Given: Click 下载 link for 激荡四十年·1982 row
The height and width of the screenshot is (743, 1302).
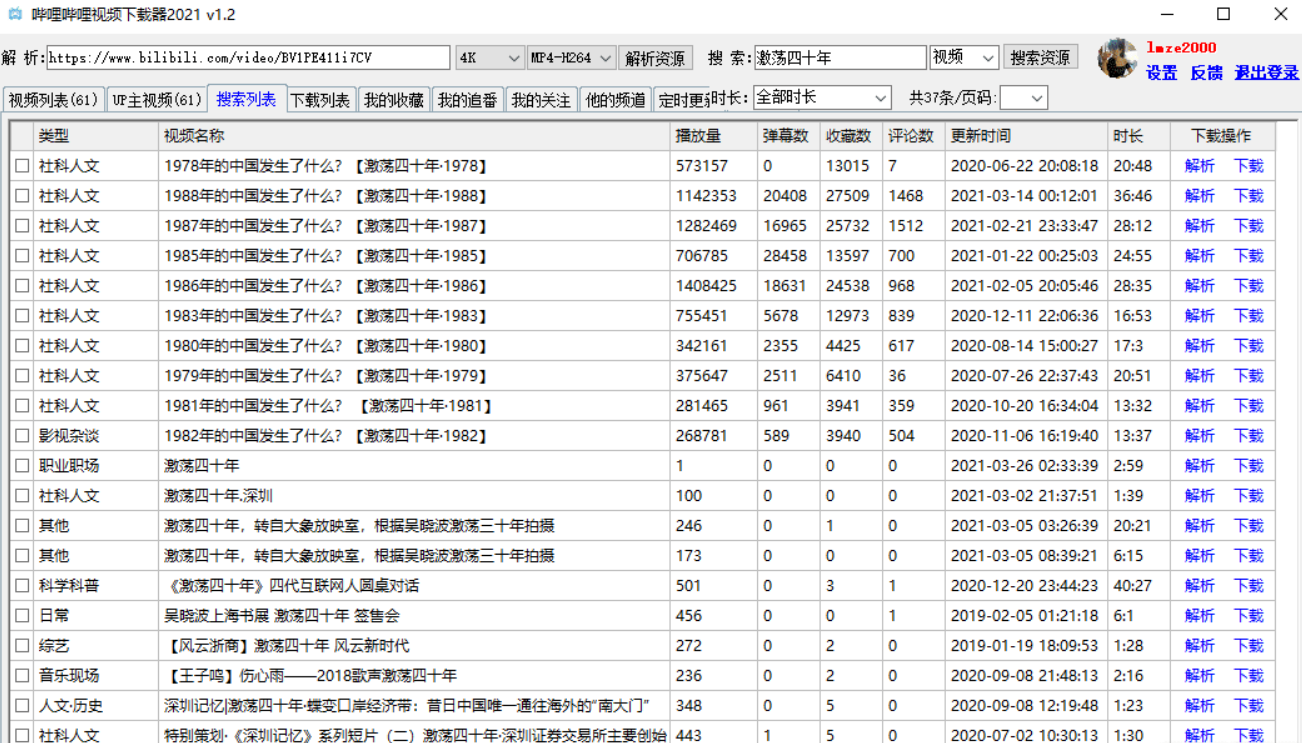Looking at the screenshot, I should pos(1249,436).
